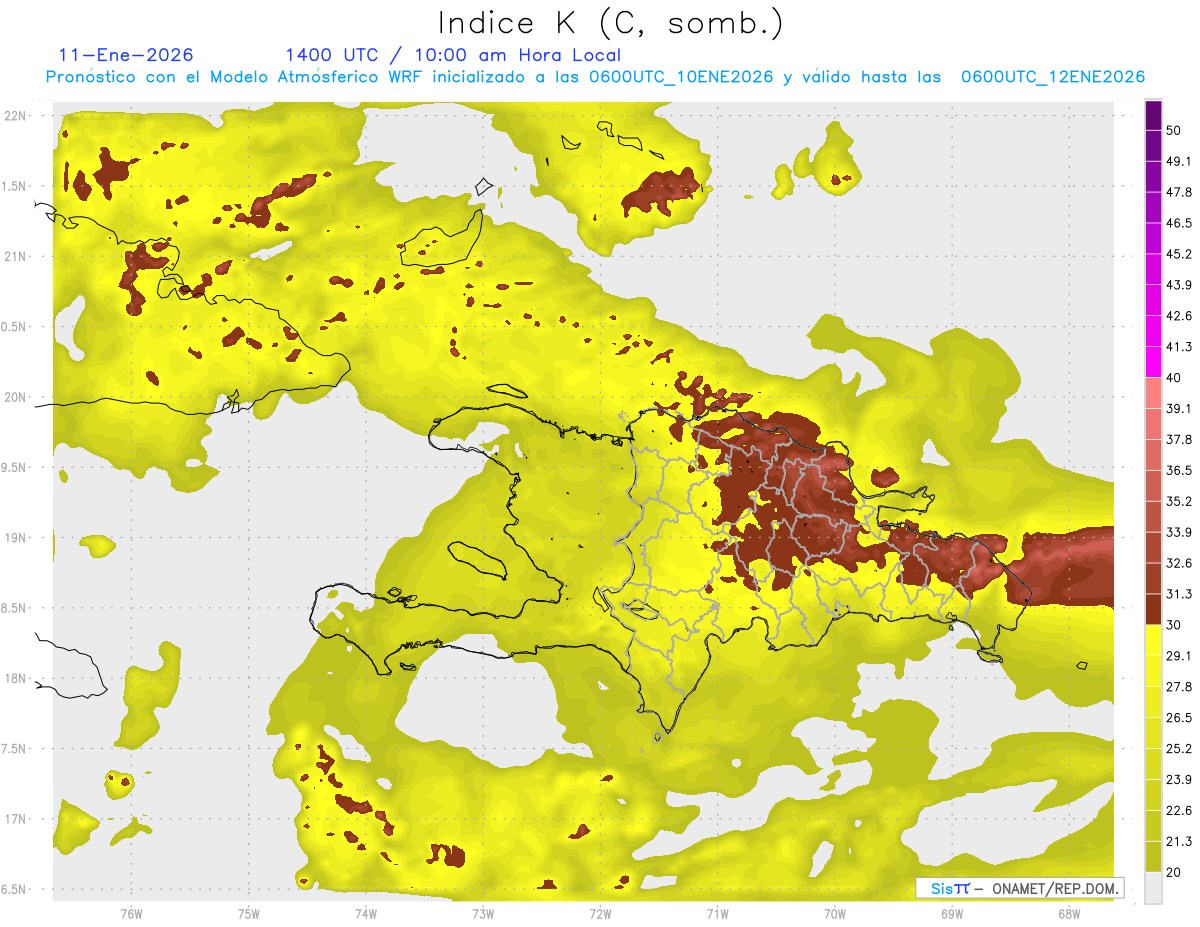Click the bright yellow band between 29.1 and 30

pyautogui.click(x=1153, y=641)
